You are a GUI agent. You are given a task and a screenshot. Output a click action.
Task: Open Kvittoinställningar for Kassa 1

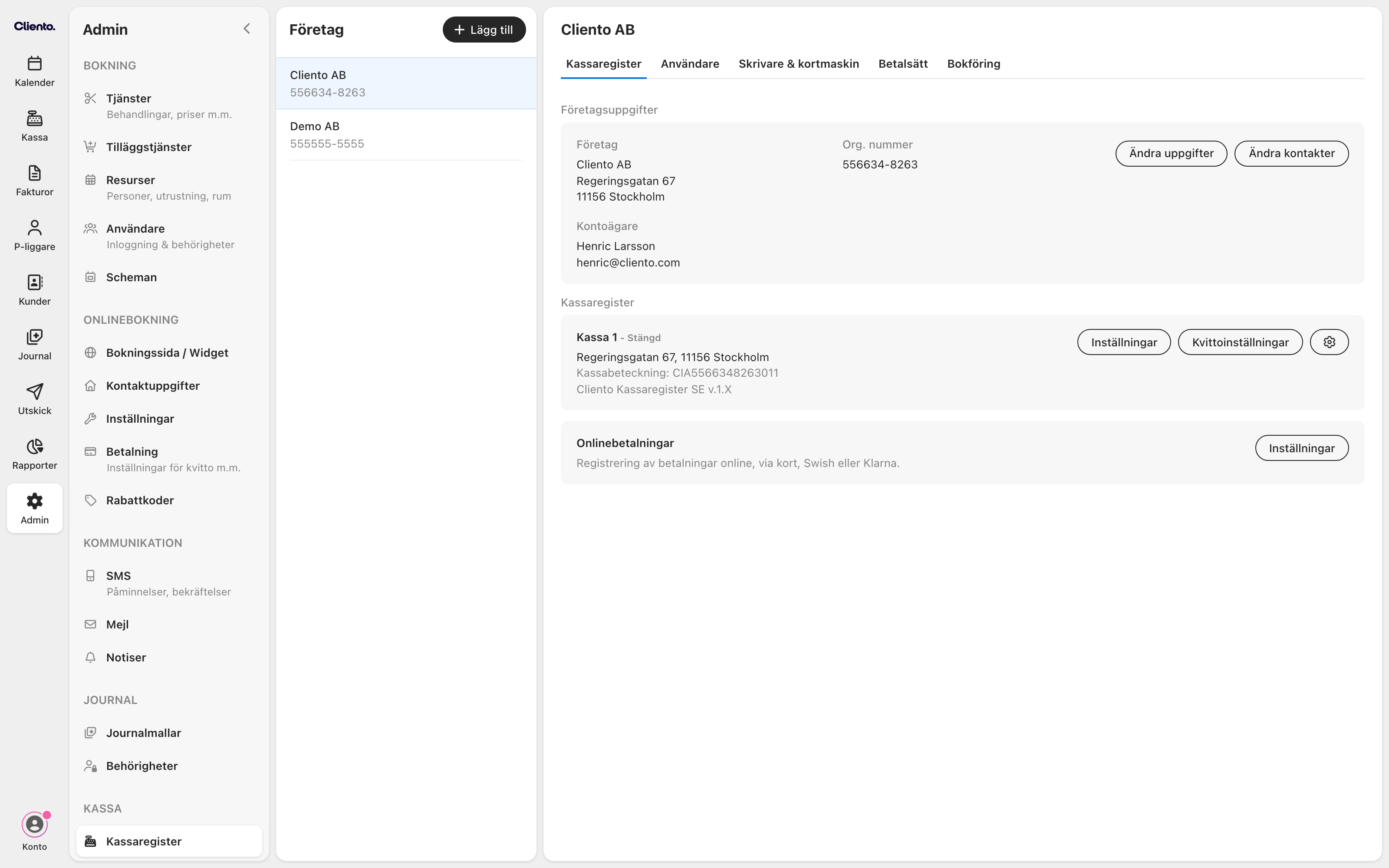tap(1241, 342)
